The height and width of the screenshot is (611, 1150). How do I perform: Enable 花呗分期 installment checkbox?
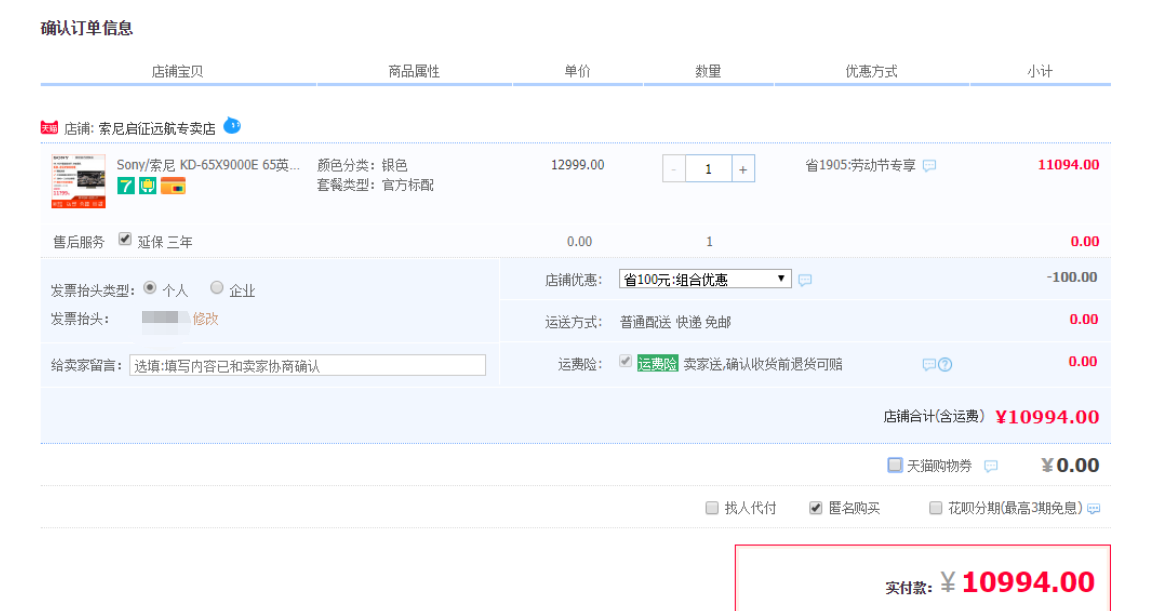point(935,508)
